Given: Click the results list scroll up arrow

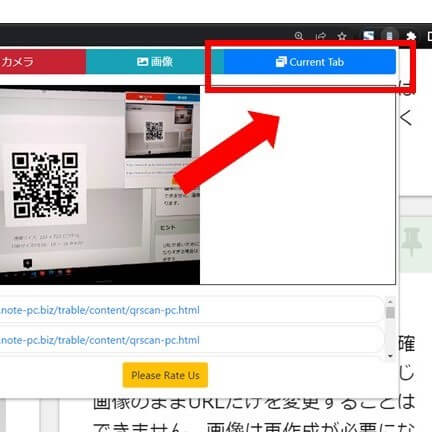Looking at the screenshot, I should click(390, 301).
